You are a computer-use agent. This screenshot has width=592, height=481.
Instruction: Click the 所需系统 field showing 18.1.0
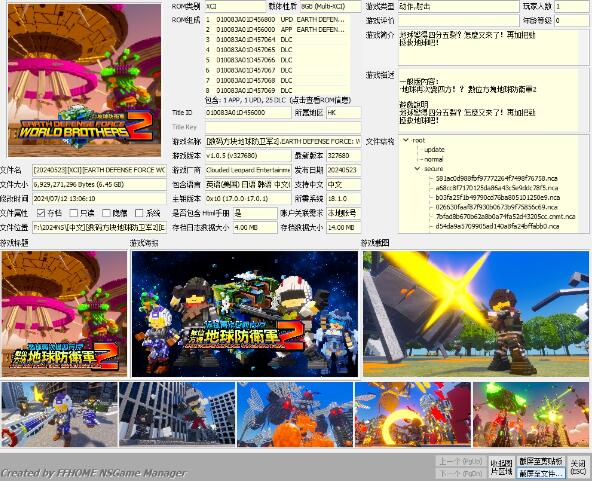coord(344,199)
